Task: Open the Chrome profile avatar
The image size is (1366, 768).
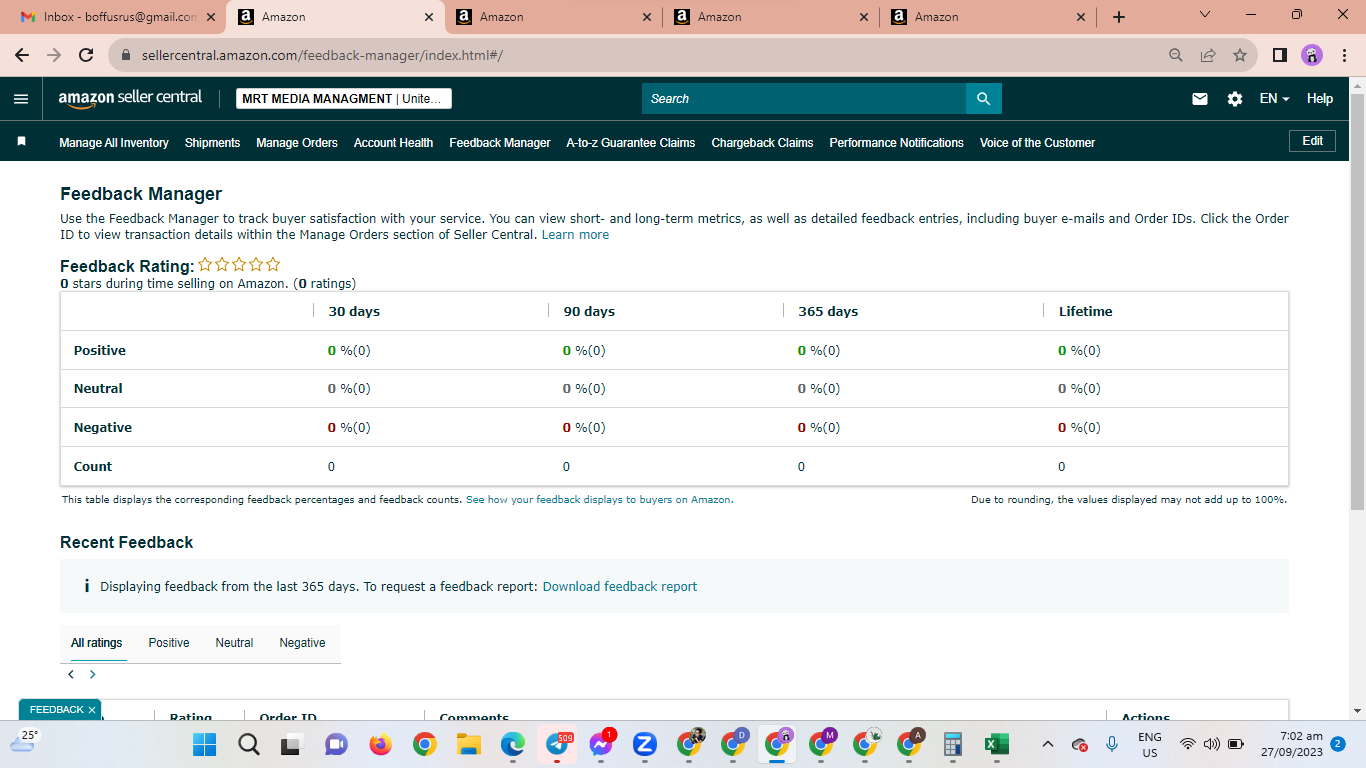Action: pyautogui.click(x=1312, y=55)
